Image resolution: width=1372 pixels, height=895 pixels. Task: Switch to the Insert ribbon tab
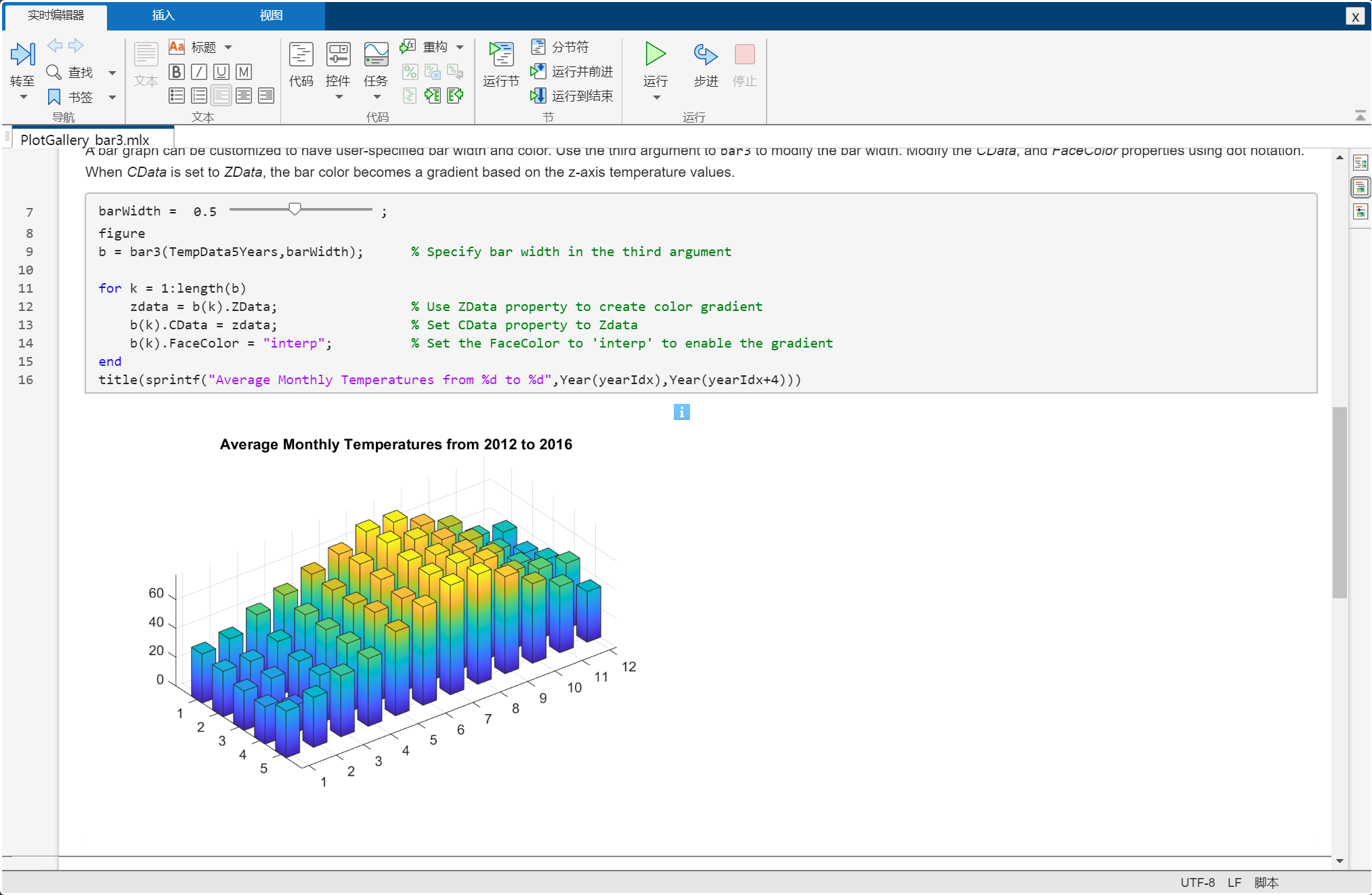(x=163, y=15)
